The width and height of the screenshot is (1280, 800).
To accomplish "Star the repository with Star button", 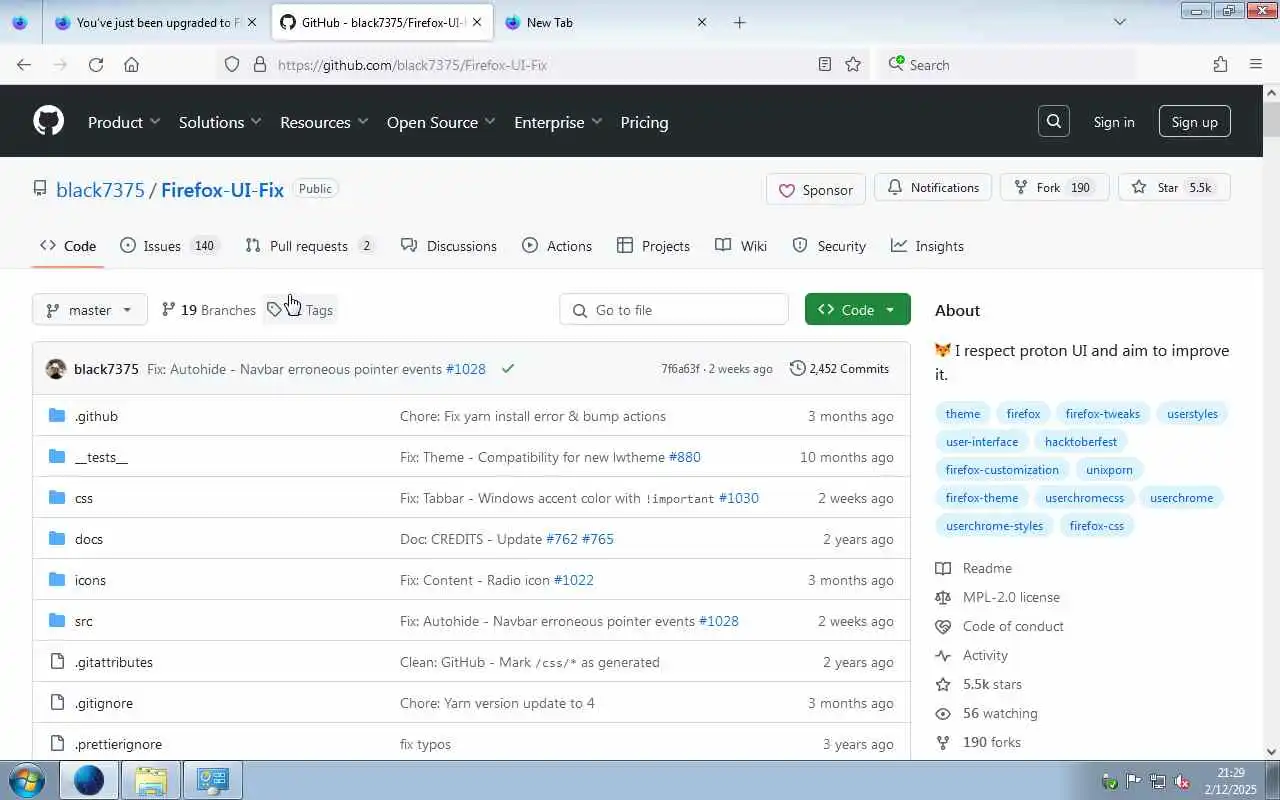I will [x=1173, y=187].
